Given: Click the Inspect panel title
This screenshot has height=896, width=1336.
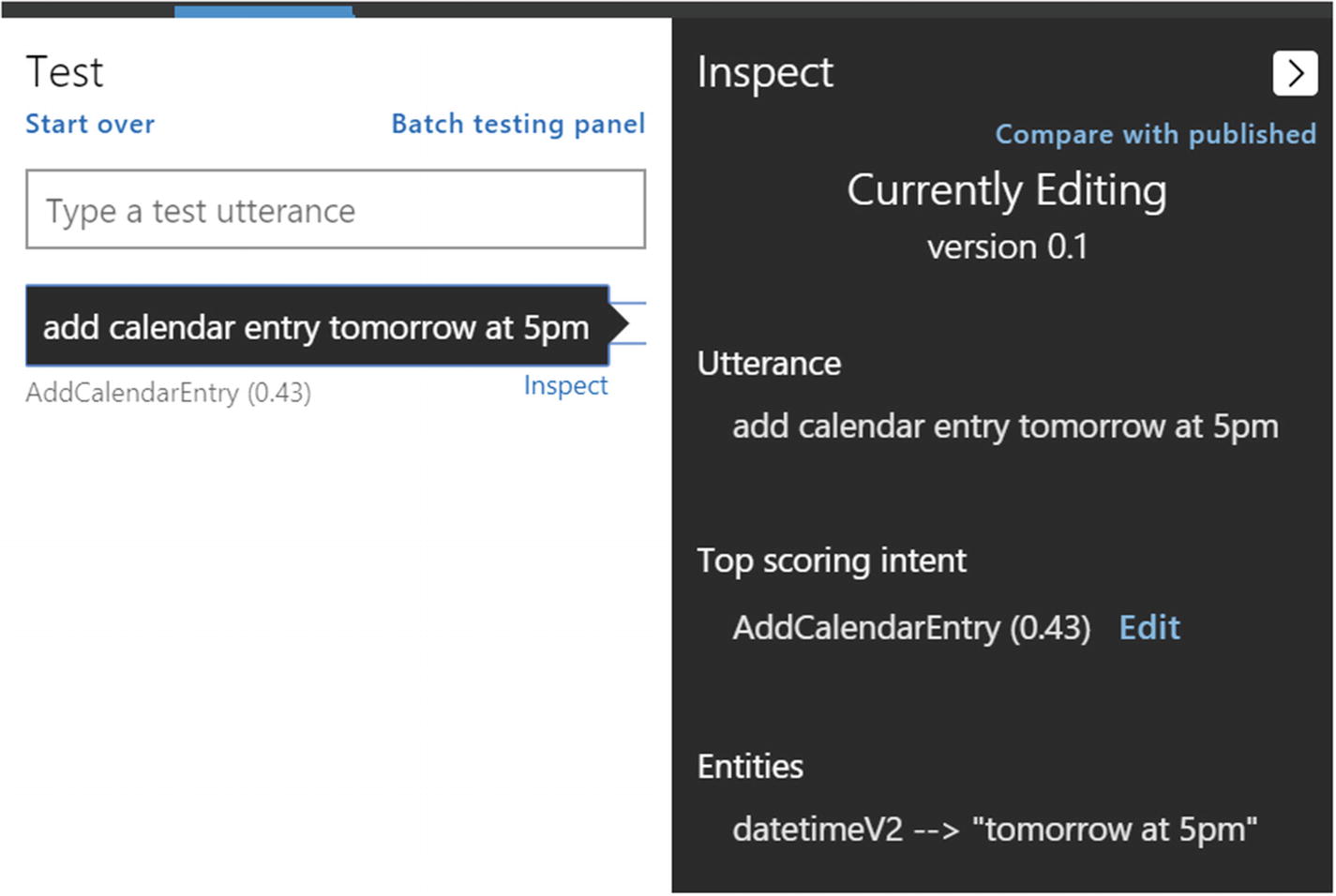Looking at the screenshot, I should 765,72.
